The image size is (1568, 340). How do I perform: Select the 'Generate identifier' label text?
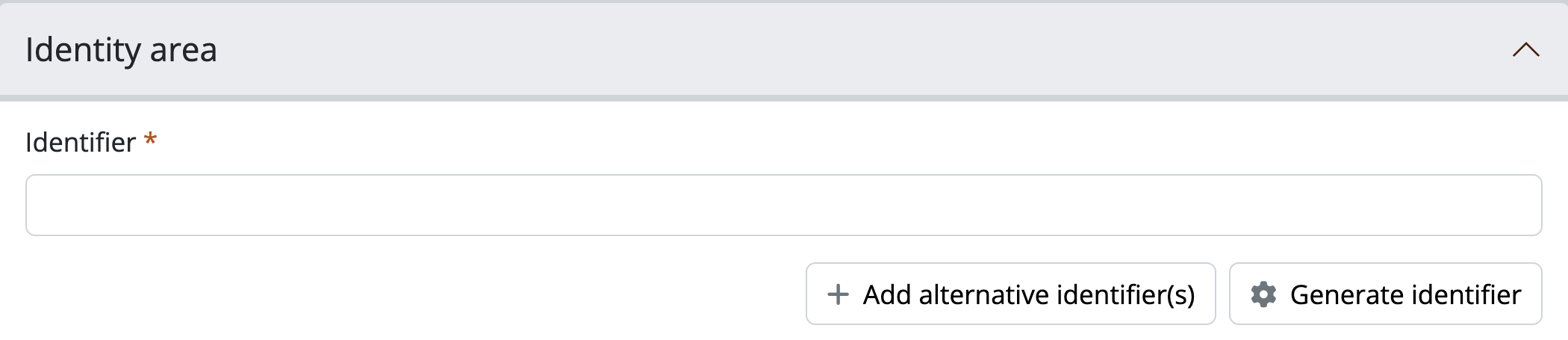pos(1404,294)
